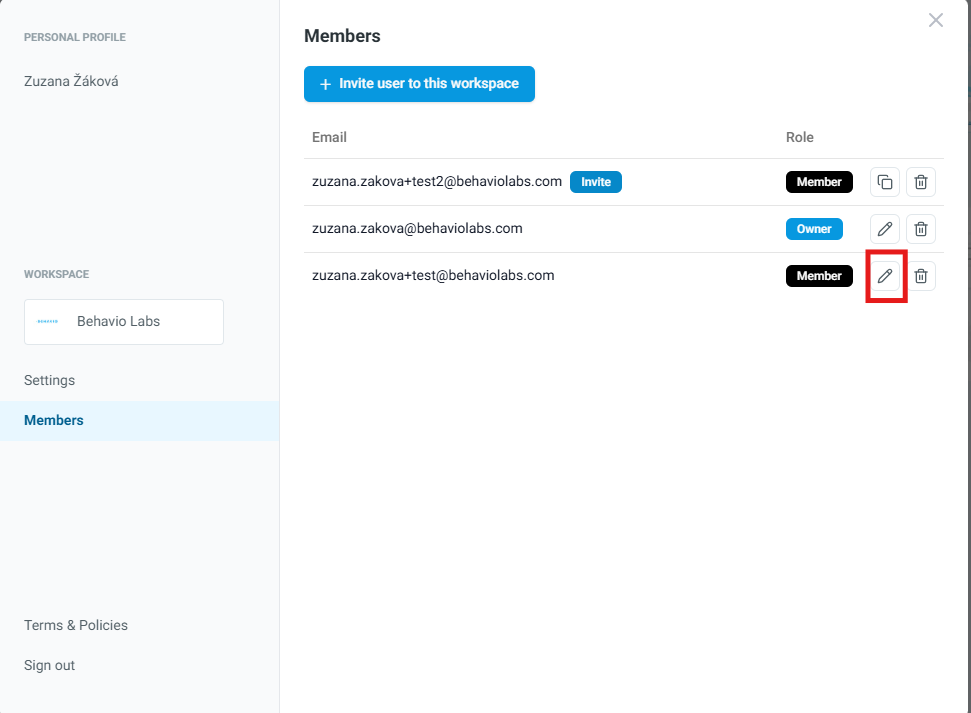Delete the zuzana.zakova+test2 invitation
This screenshot has width=971, height=713.
tap(921, 182)
